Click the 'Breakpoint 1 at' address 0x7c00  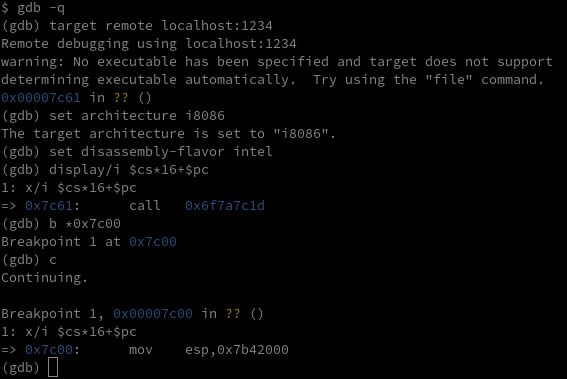click(153, 241)
